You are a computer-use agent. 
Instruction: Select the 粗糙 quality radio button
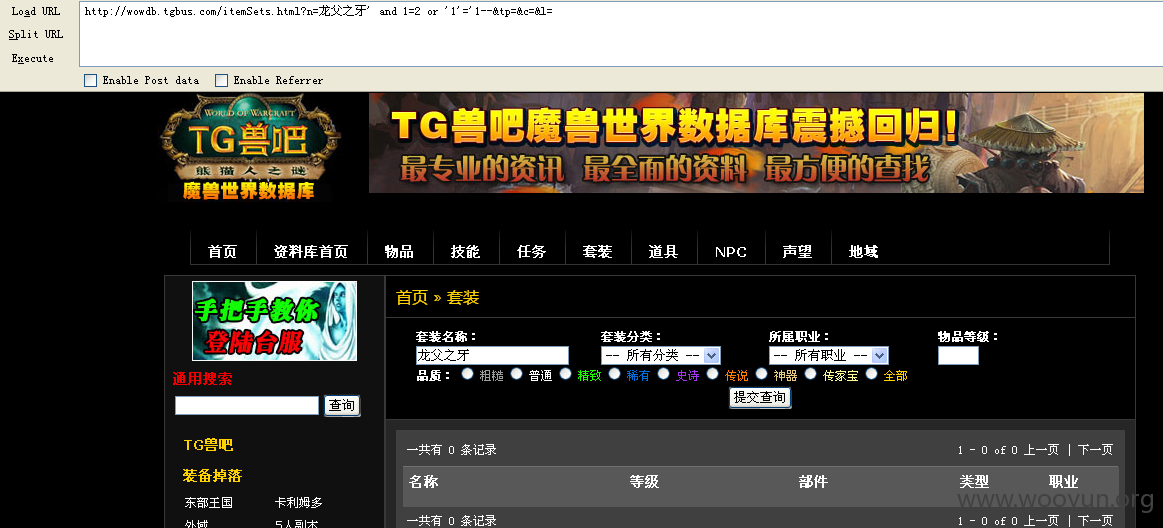tap(467, 374)
